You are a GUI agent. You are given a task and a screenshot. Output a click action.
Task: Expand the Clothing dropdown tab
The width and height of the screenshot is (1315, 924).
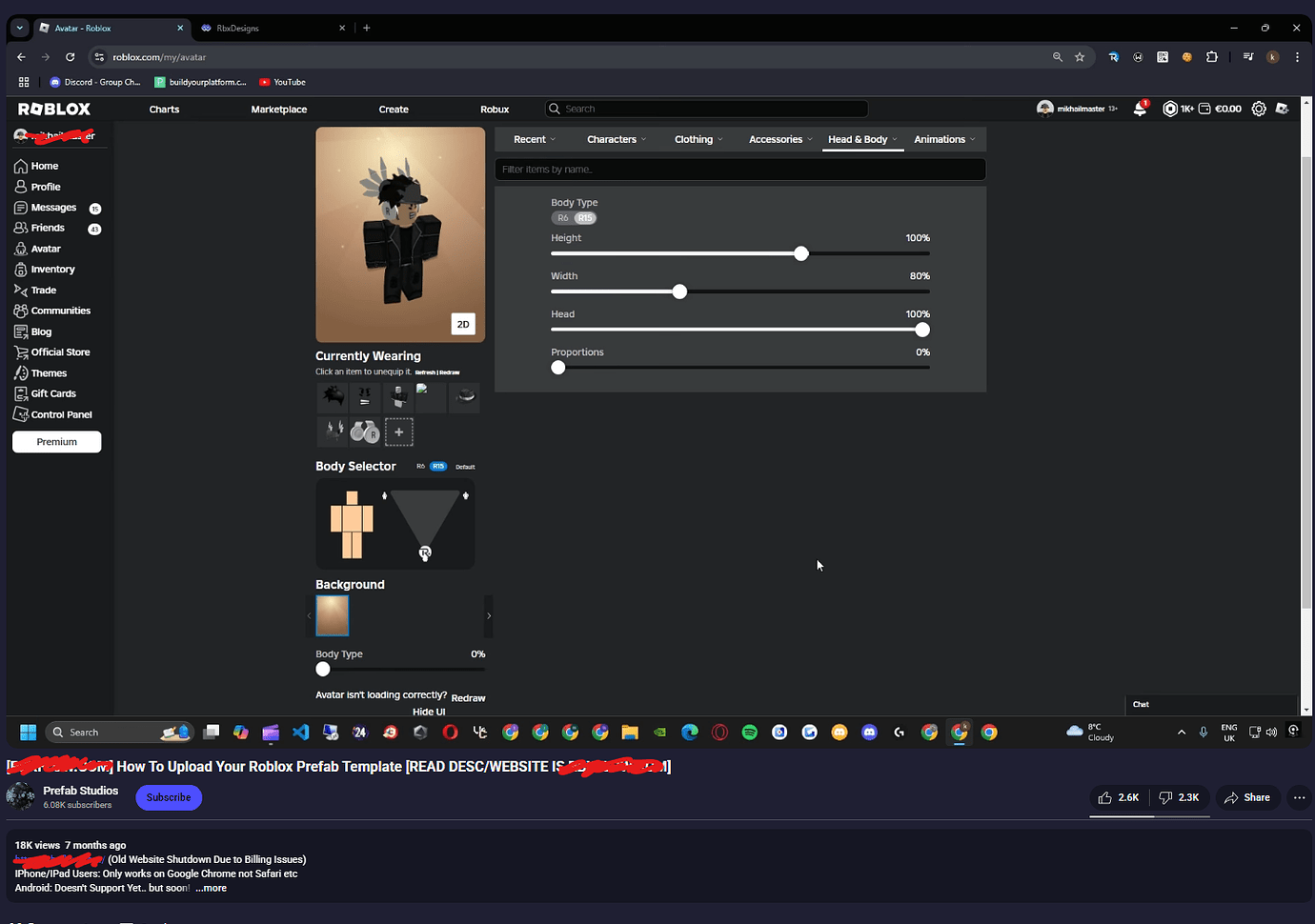click(x=698, y=139)
